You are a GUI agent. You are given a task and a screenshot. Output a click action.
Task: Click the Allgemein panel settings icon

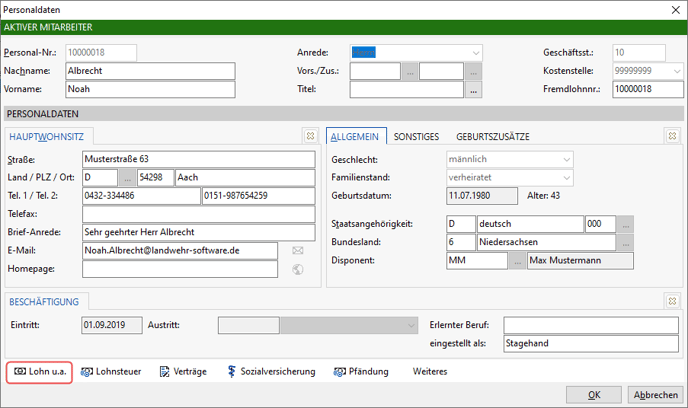tap(672, 136)
